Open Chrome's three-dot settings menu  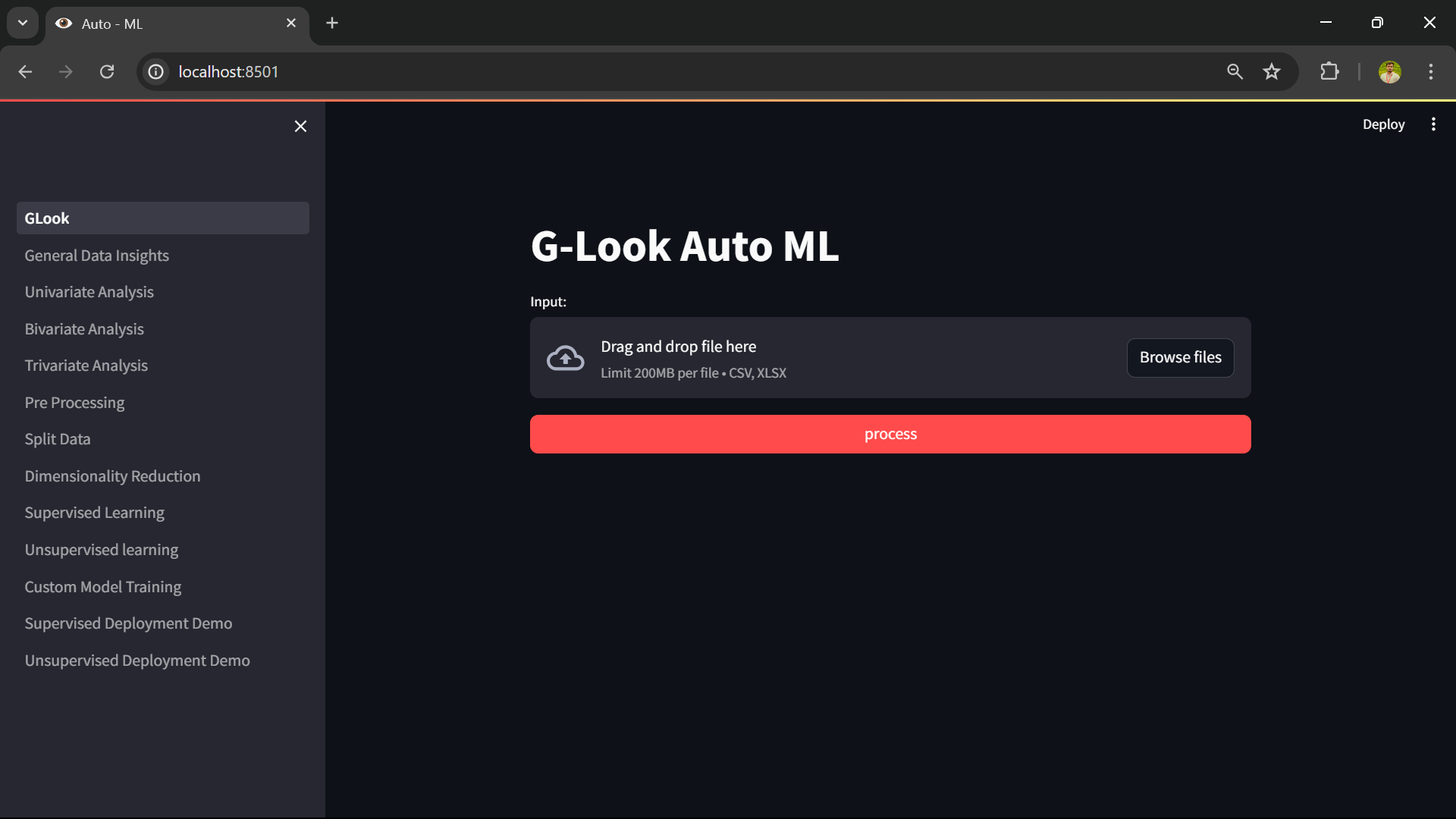[1431, 71]
